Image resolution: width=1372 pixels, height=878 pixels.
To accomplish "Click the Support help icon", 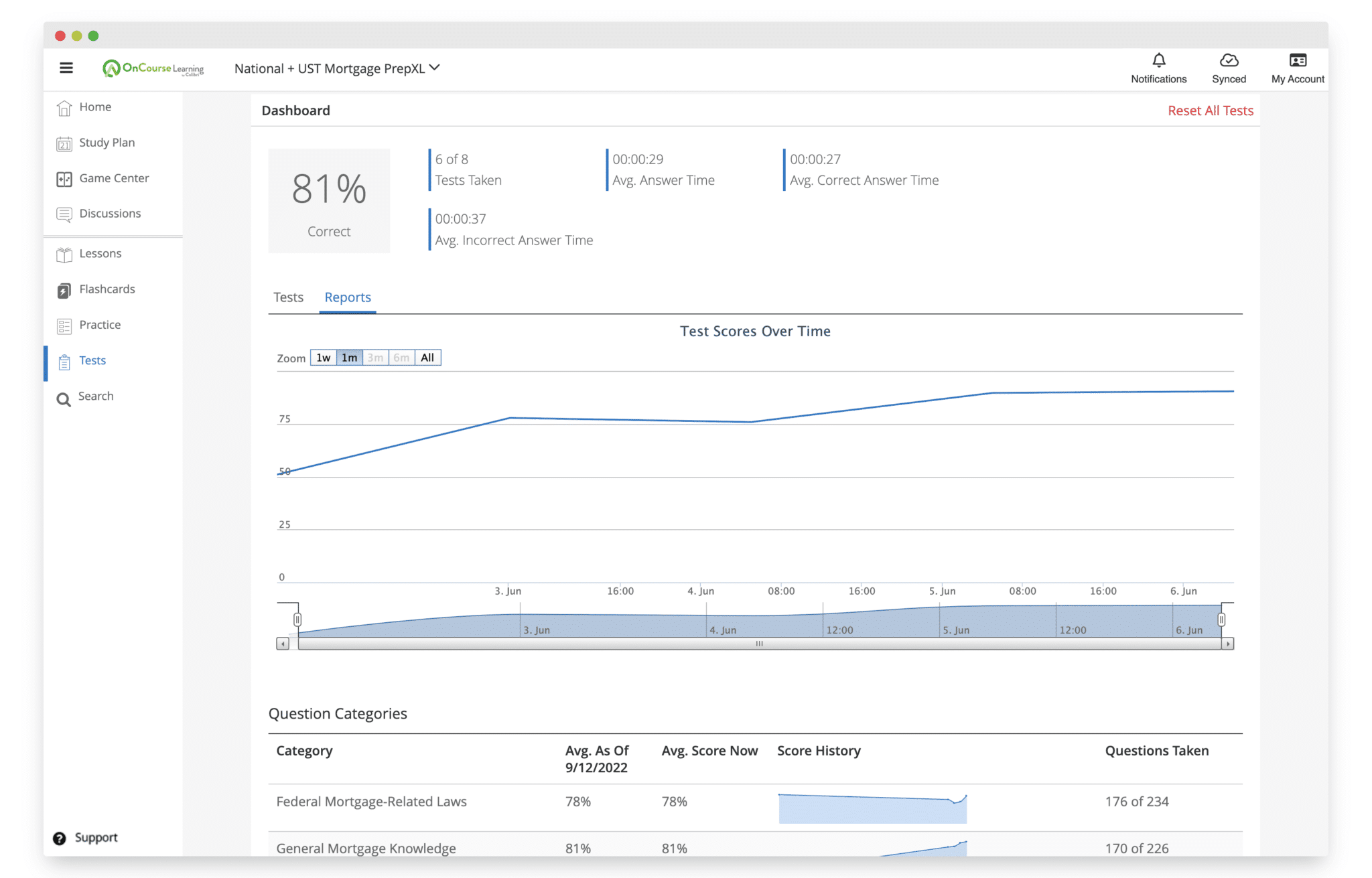I will pos(60,838).
